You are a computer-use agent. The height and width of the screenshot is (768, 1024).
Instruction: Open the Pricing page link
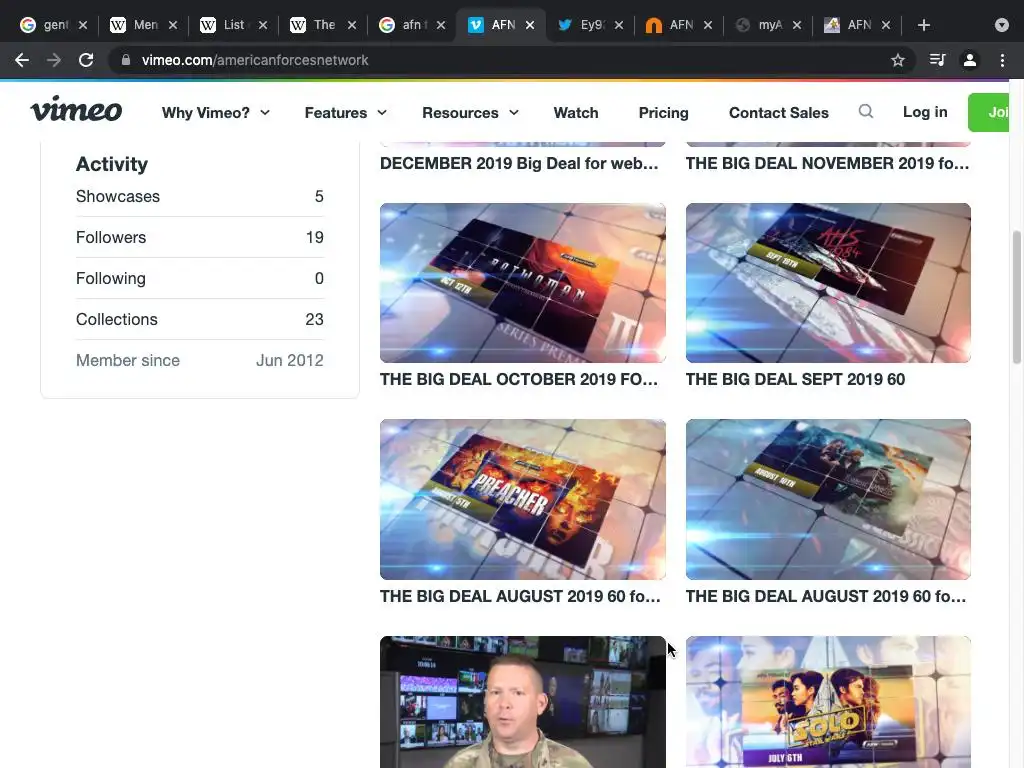pos(663,113)
